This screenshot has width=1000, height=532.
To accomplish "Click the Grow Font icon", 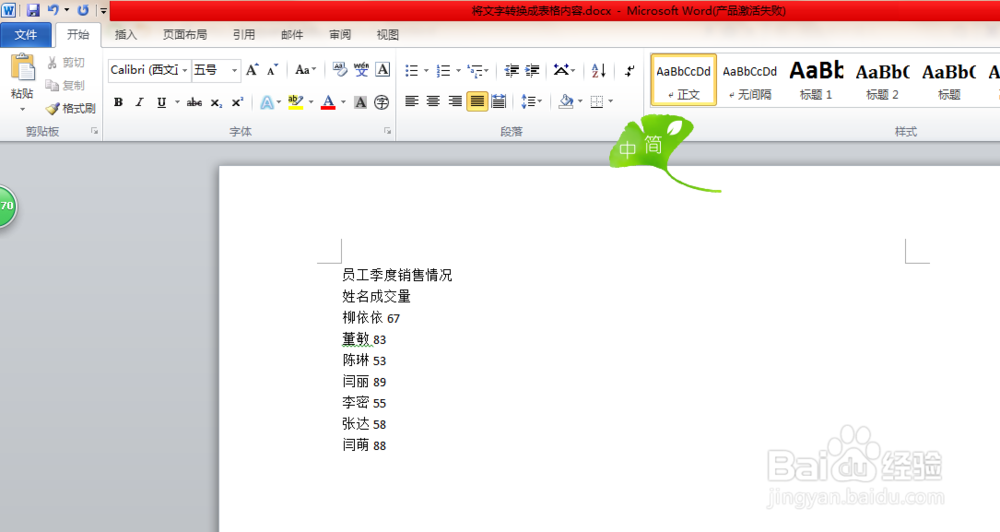I will (x=252, y=70).
